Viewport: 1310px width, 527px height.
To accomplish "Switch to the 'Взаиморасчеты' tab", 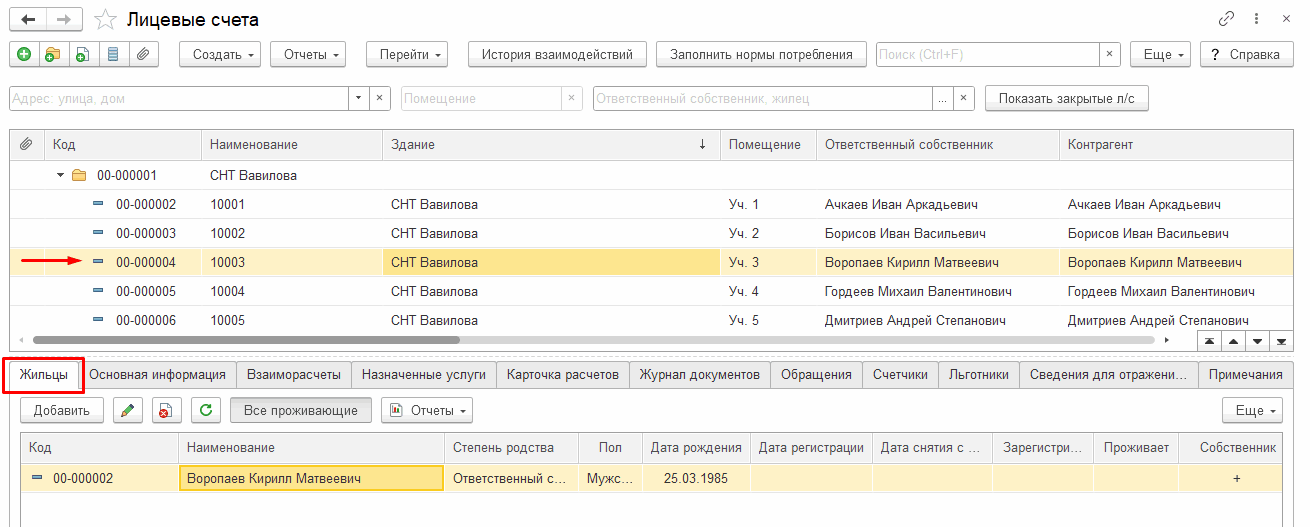I will click(294, 375).
